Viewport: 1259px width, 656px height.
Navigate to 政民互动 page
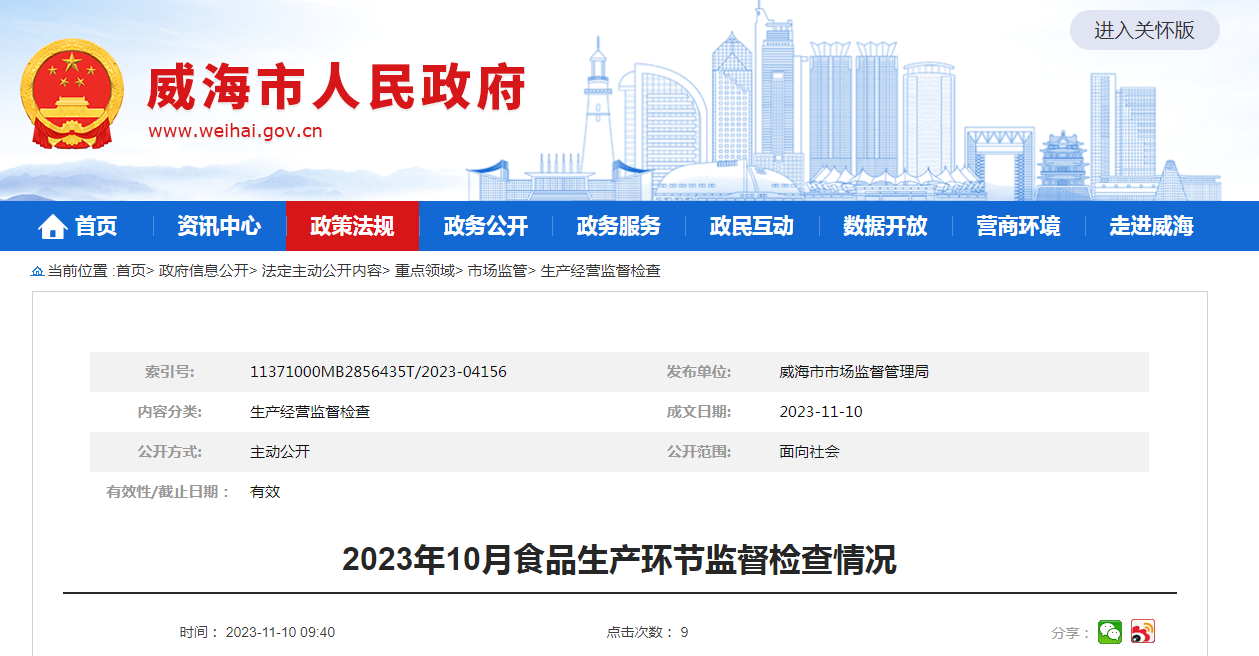point(751,227)
